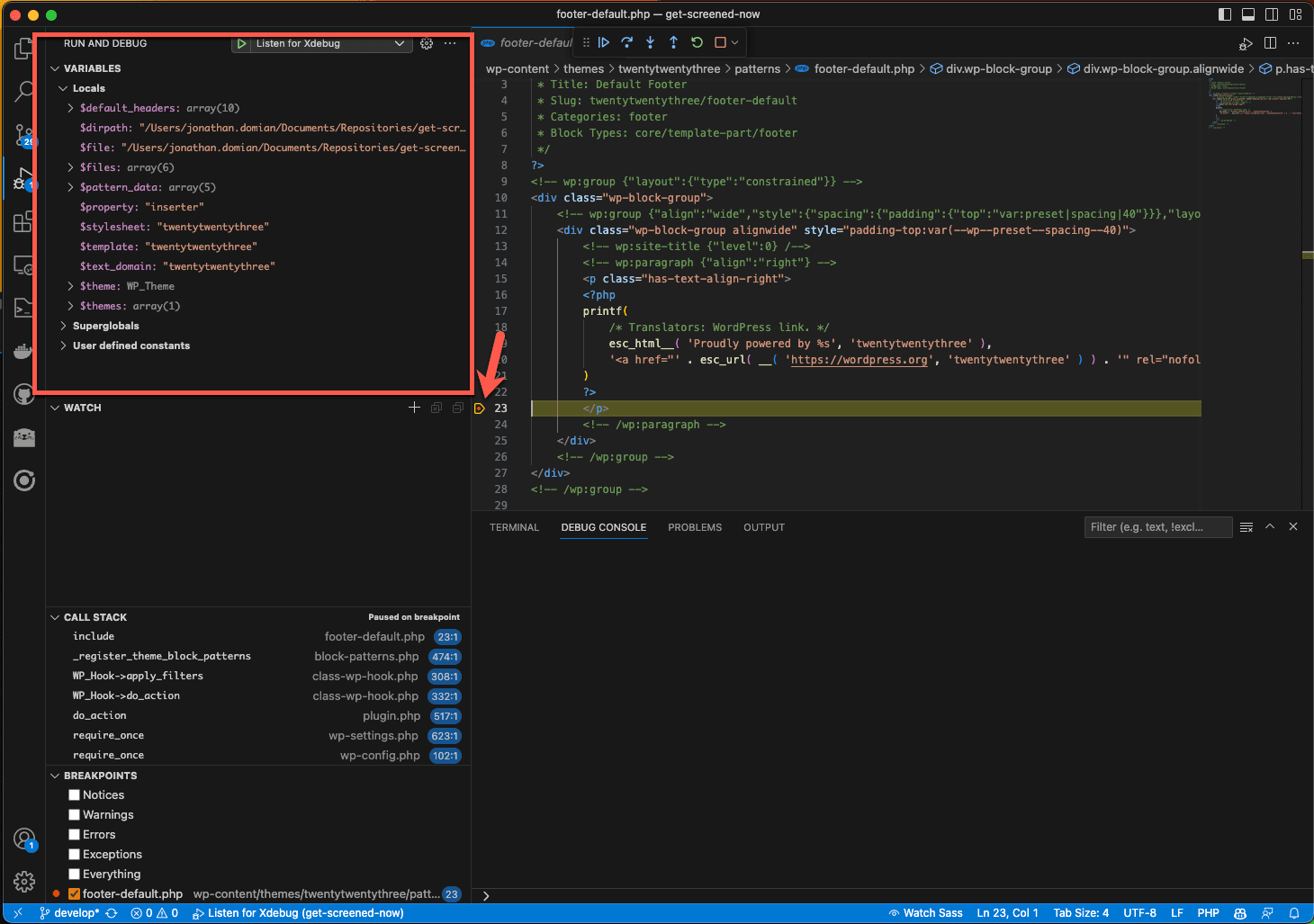Switch to the TERMINAL tab

tap(514, 527)
